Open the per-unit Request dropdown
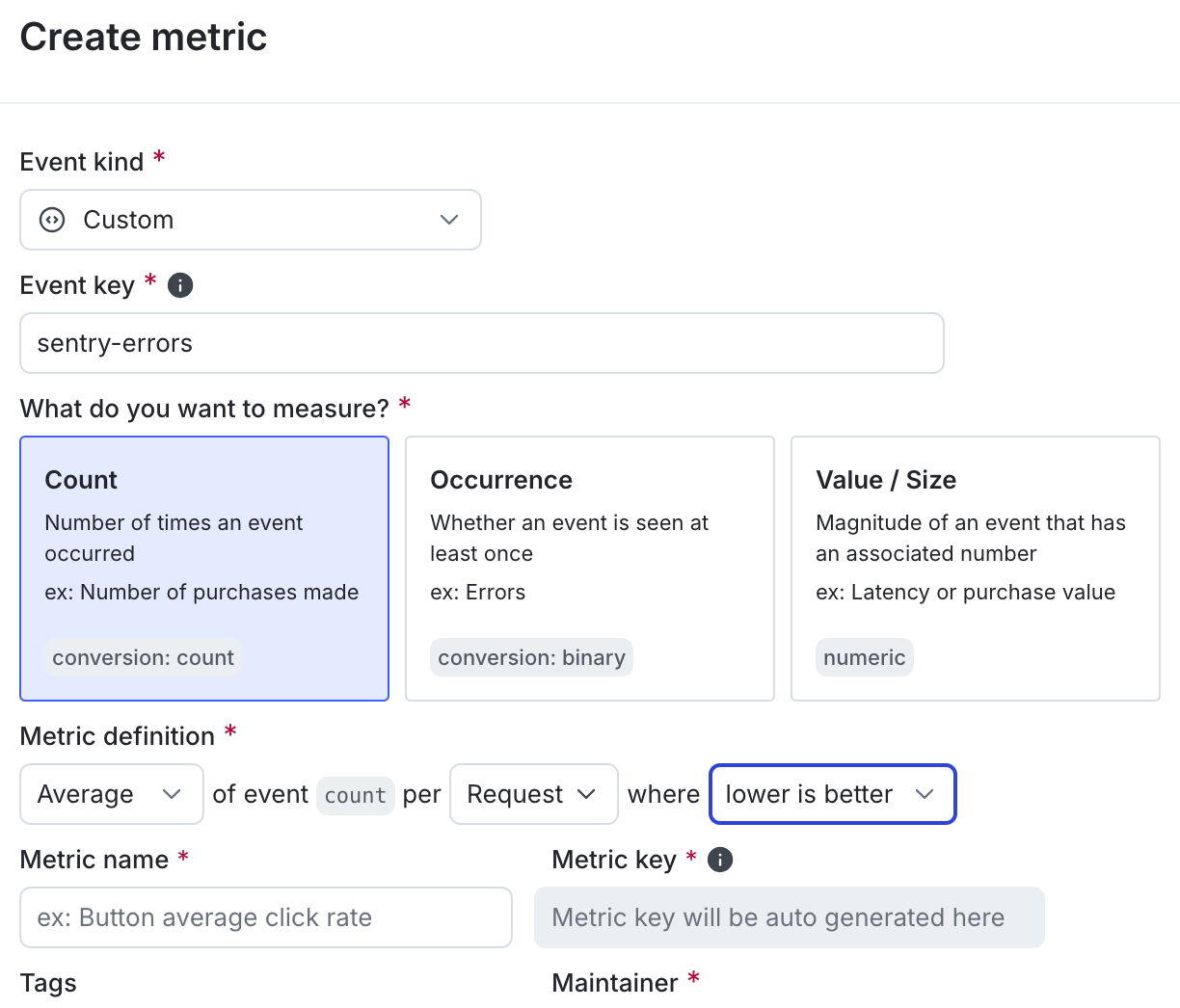The width and height of the screenshot is (1180, 1008). pos(533,794)
